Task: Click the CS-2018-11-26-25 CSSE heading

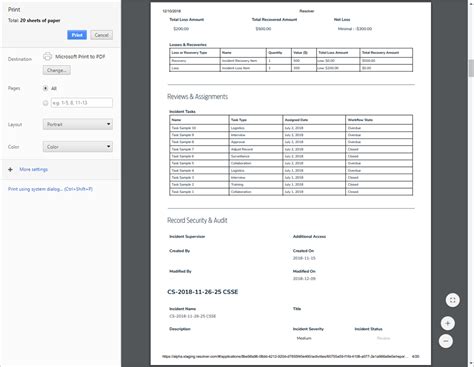Action: coord(203,292)
